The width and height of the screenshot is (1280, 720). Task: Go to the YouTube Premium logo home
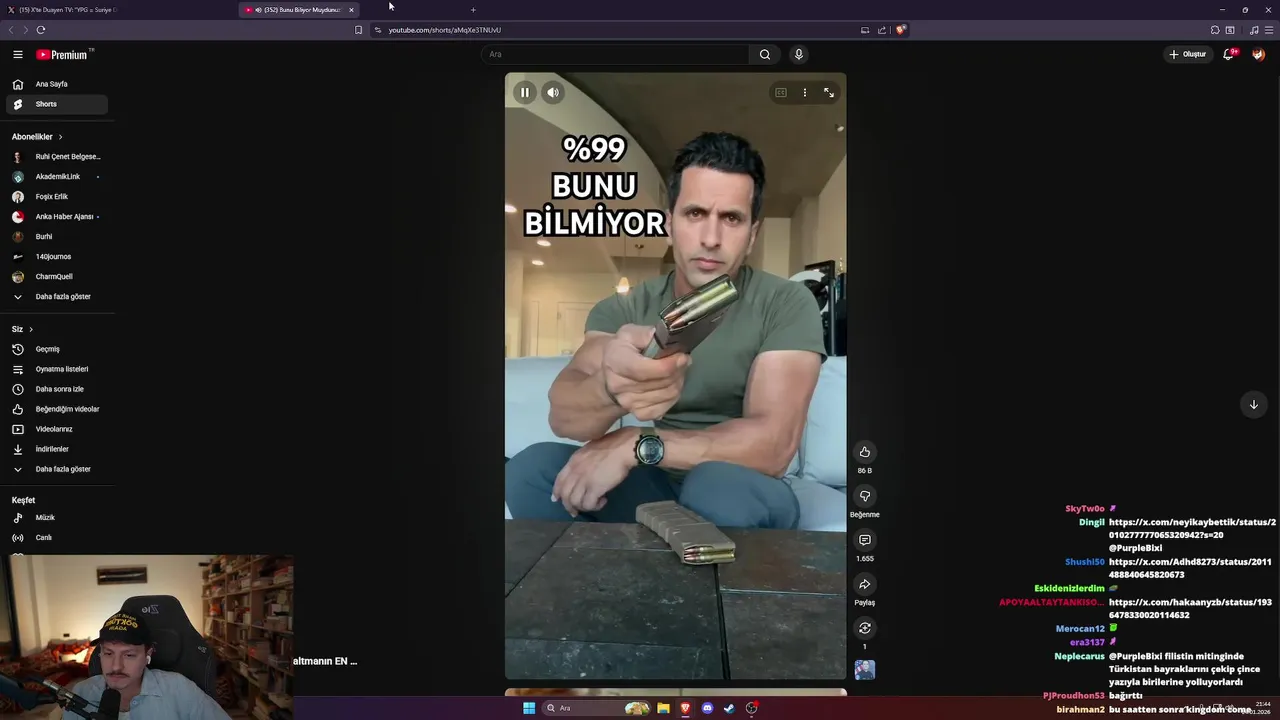64,55
